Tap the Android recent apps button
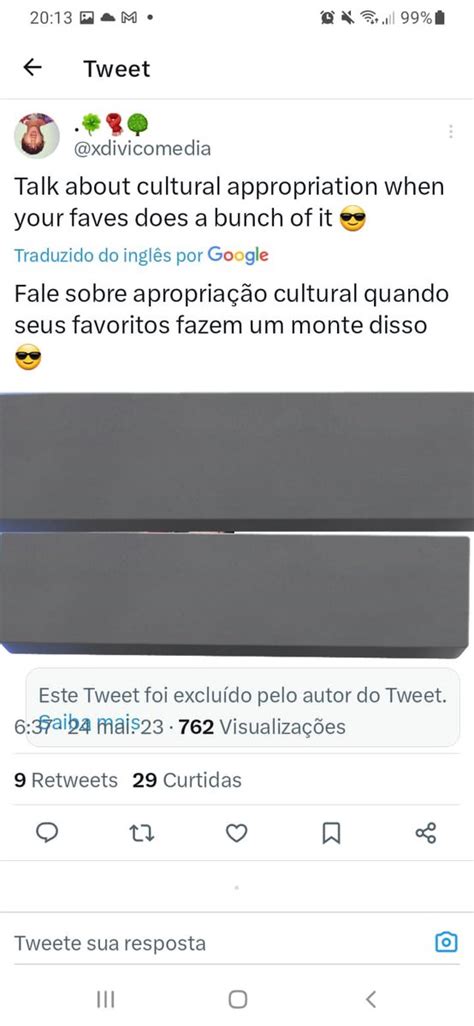The width and height of the screenshot is (474, 1026). pos(105,999)
